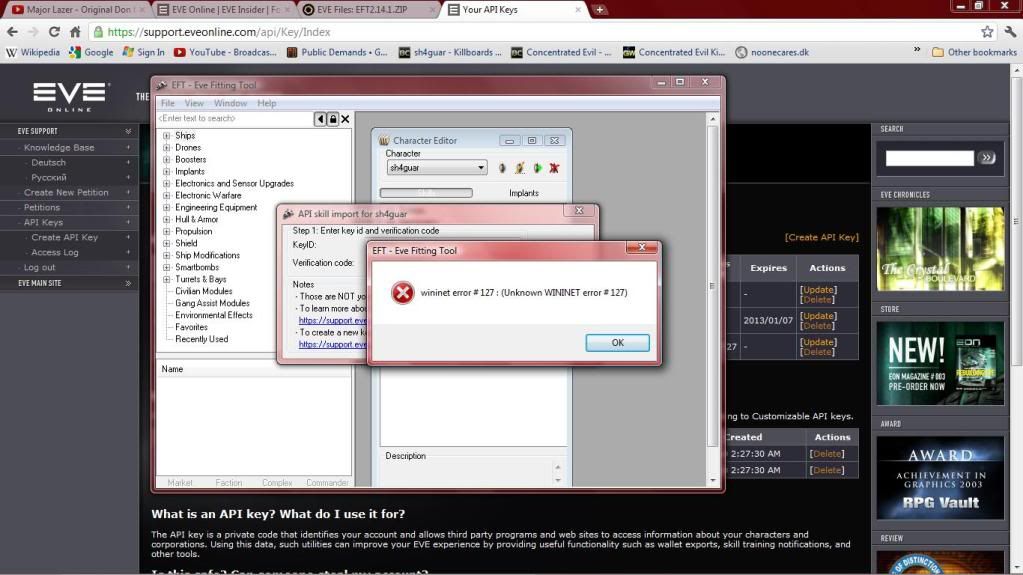The image size is (1023, 575).
Task: Bookmark this page with the star icon
Action: point(987,32)
